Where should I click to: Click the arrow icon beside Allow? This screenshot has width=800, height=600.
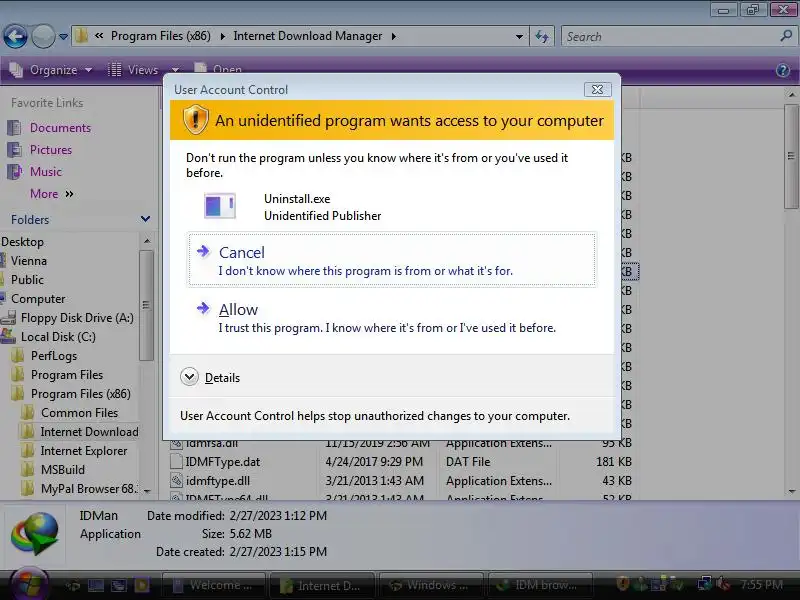click(203, 308)
